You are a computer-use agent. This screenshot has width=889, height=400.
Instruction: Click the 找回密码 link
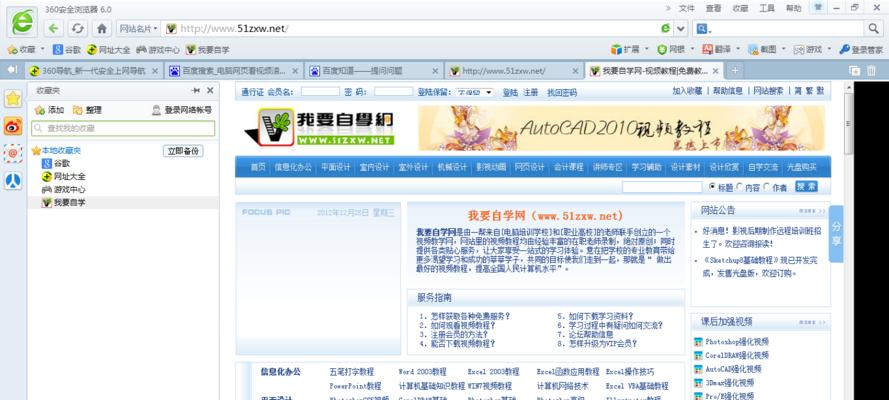[x=562, y=92]
